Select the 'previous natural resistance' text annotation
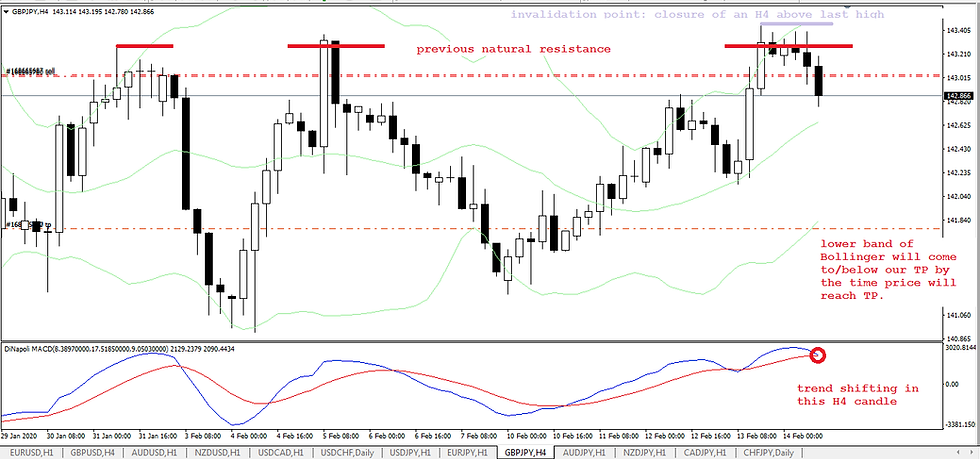The height and width of the screenshot is (459, 980). [x=514, y=49]
